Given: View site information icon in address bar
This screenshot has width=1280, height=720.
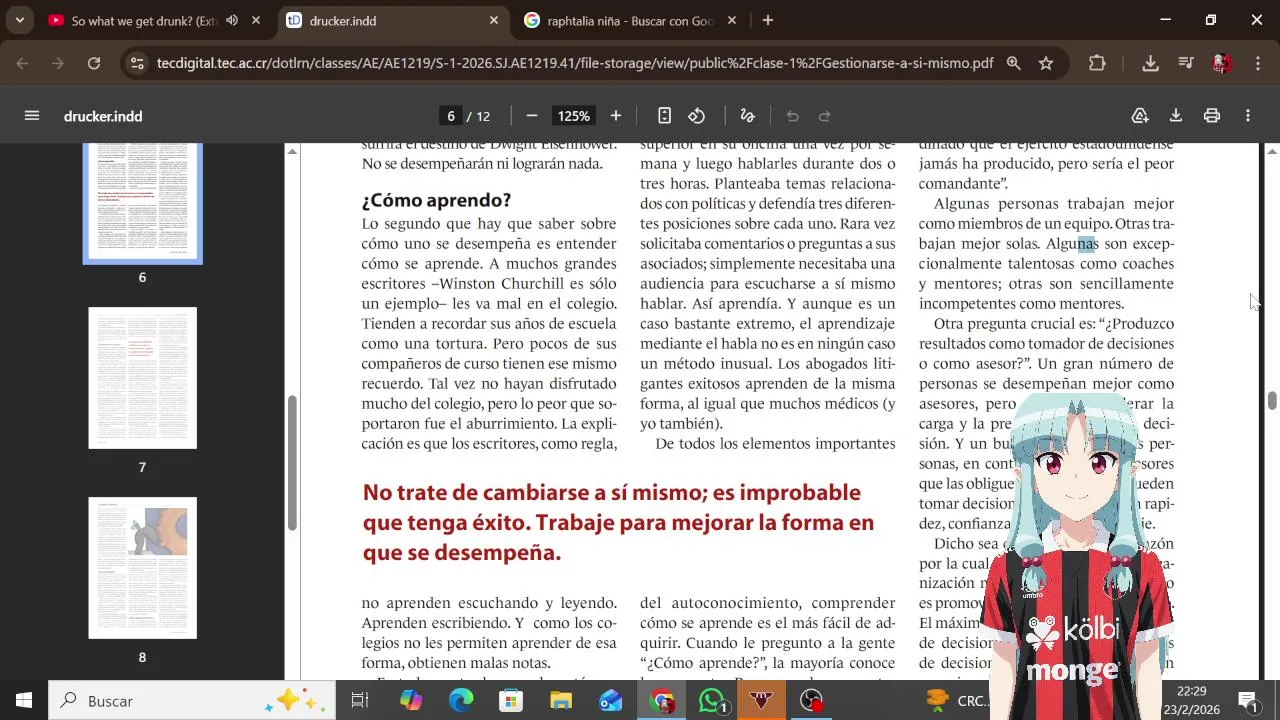Looking at the screenshot, I should [137, 63].
